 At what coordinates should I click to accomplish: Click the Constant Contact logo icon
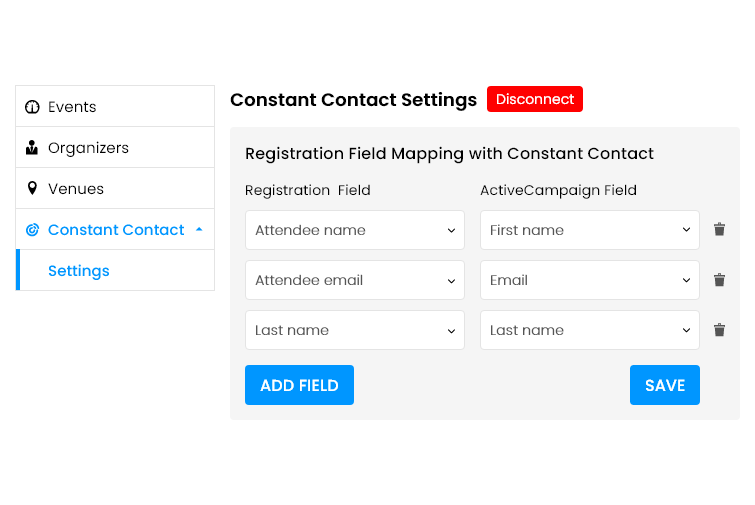tap(32, 230)
